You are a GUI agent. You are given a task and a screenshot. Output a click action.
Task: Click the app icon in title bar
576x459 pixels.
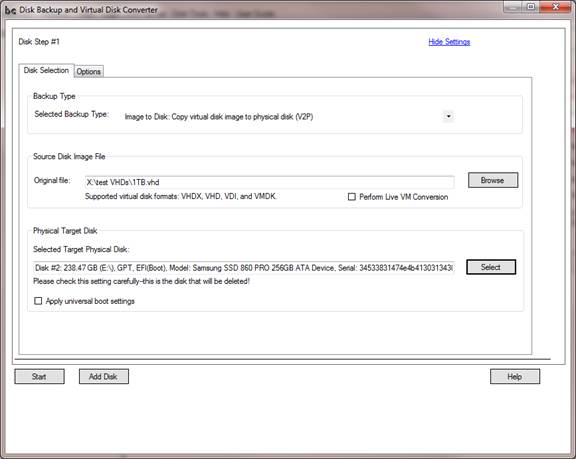[x=10, y=11]
